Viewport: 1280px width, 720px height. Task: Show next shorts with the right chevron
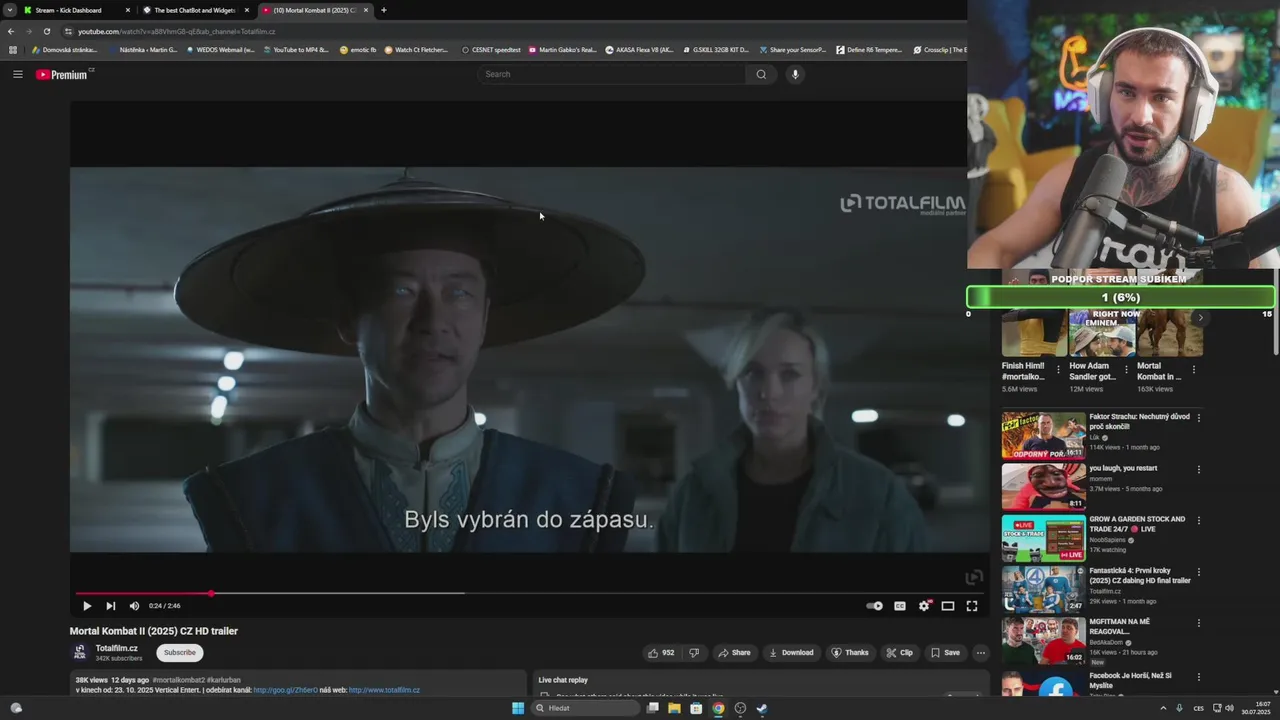coord(1200,318)
